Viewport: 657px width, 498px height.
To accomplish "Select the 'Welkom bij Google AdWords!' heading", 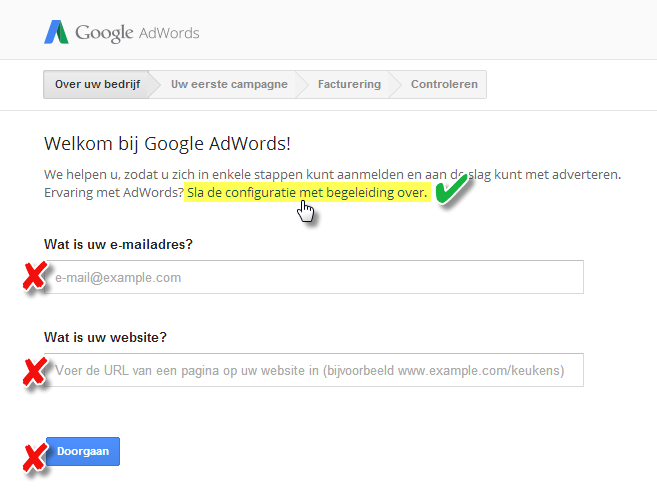I will click(167, 144).
